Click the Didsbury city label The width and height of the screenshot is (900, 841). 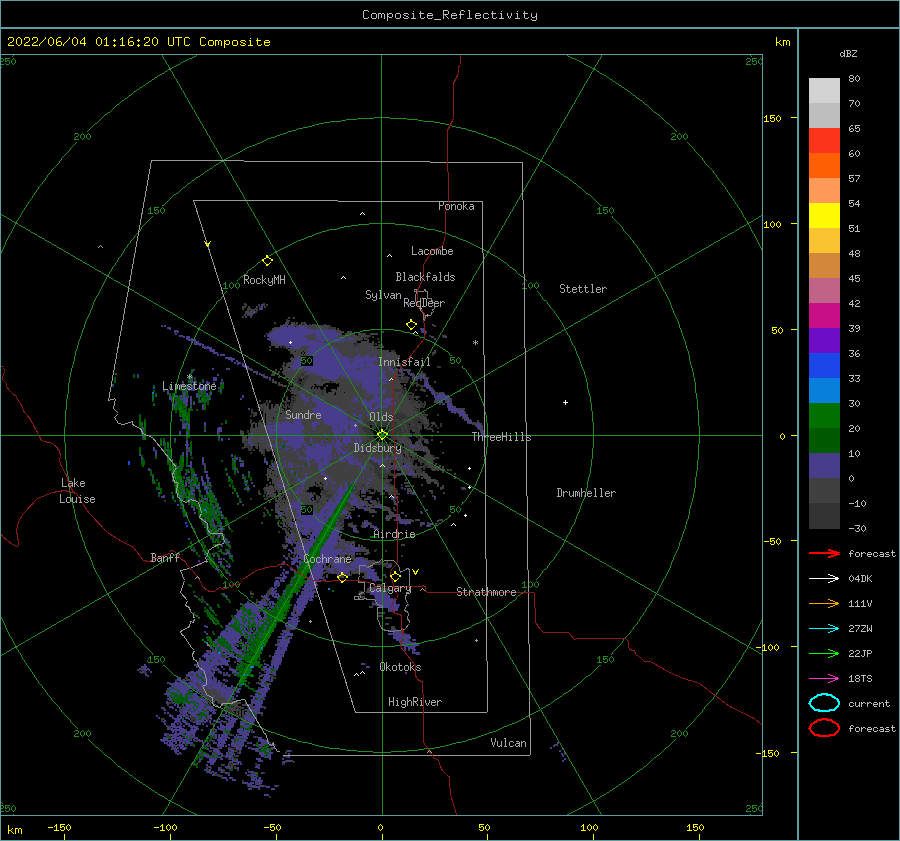377,448
